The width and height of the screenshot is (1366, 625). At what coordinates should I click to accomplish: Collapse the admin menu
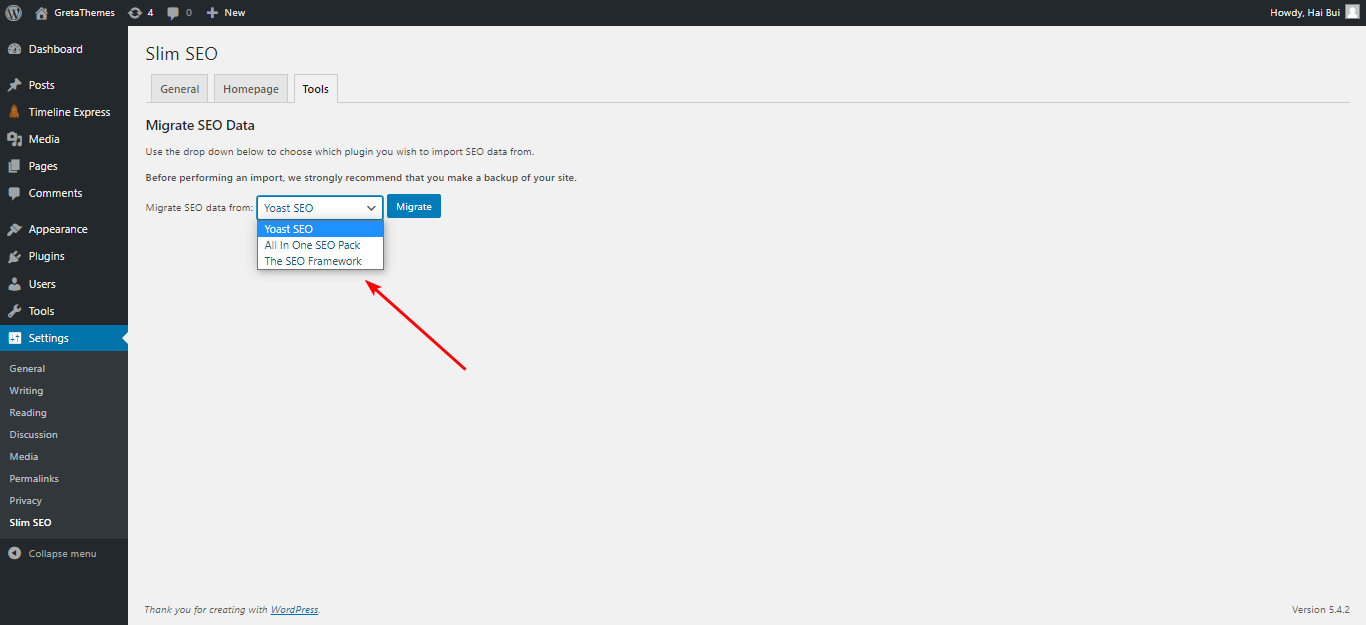click(62, 552)
